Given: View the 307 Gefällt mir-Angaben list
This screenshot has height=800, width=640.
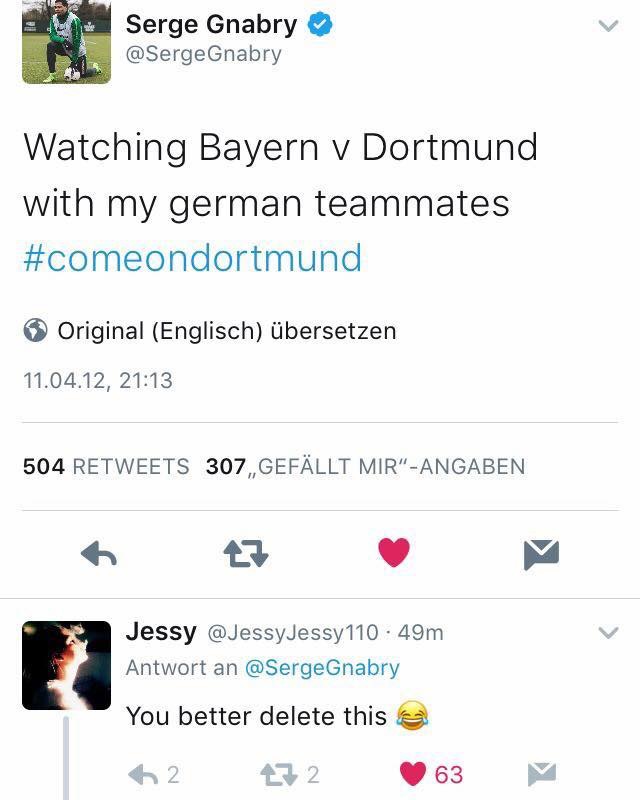Looking at the screenshot, I should 365,466.
